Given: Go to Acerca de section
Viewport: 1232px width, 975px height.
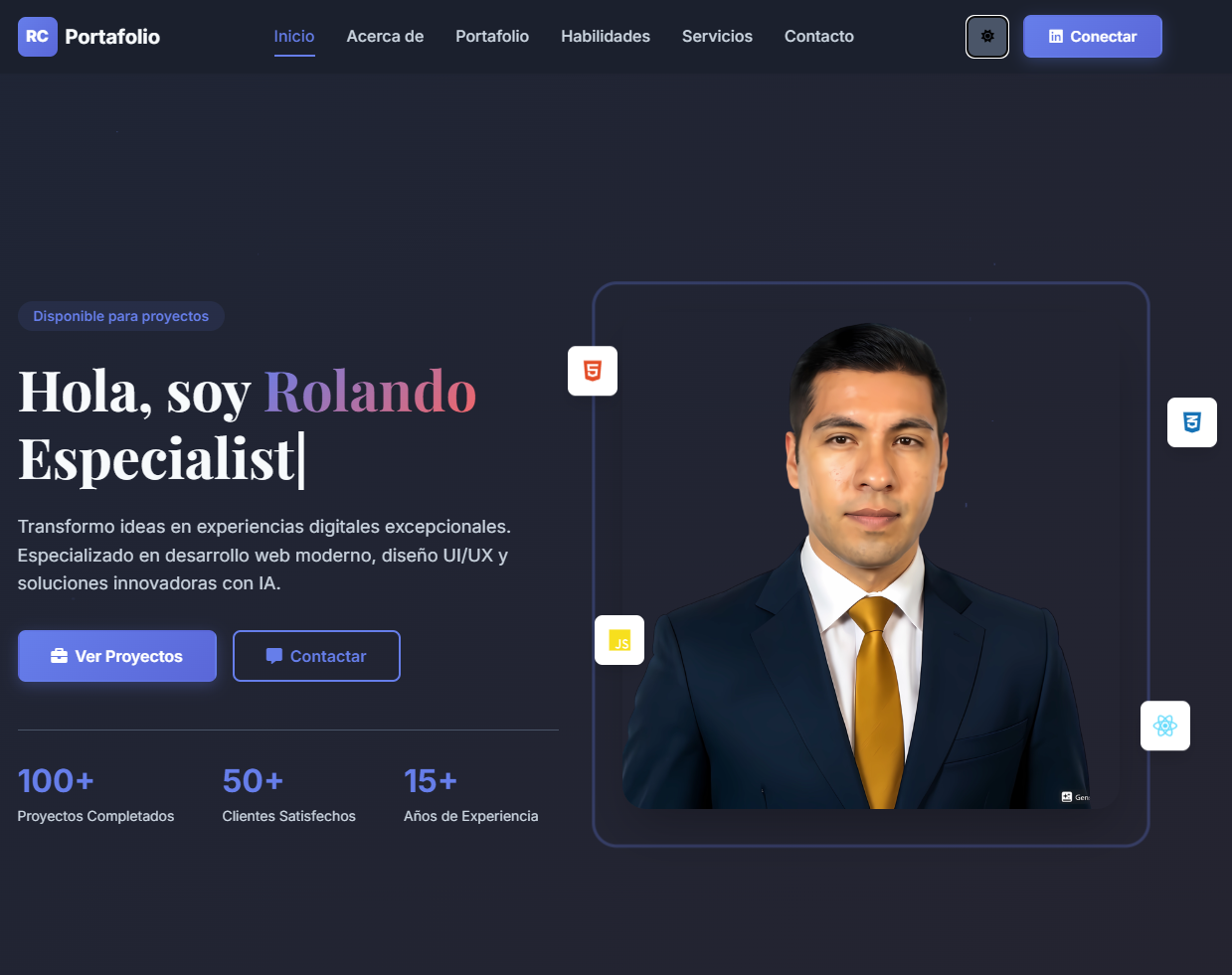Looking at the screenshot, I should tap(385, 37).
